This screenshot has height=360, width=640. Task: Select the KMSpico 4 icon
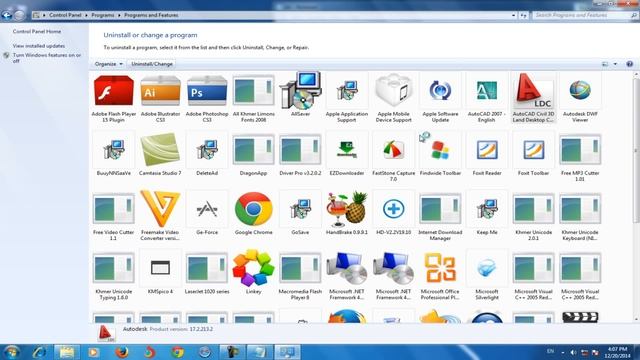click(160, 268)
